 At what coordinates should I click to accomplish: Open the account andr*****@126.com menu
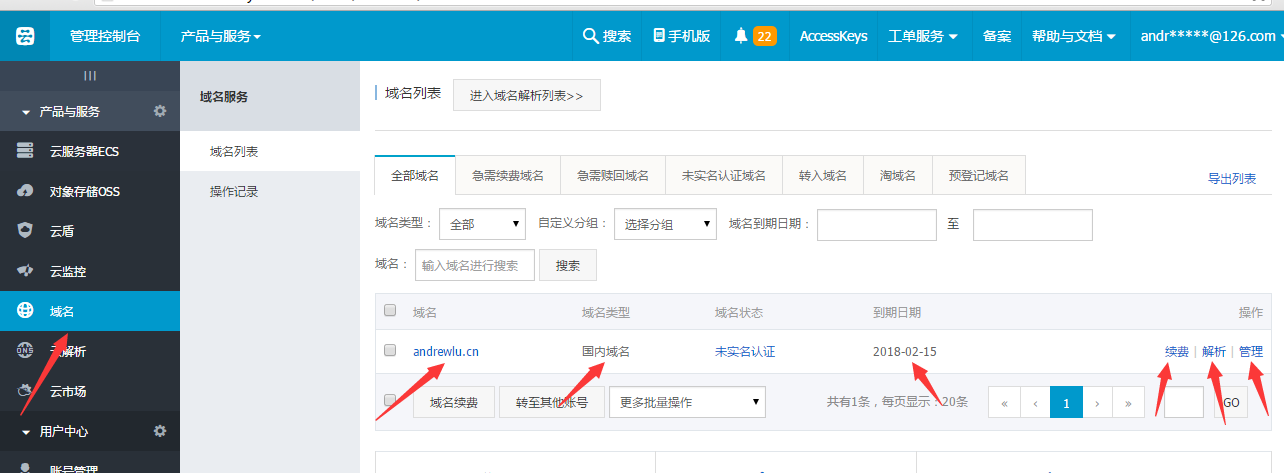(x=1207, y=36)
